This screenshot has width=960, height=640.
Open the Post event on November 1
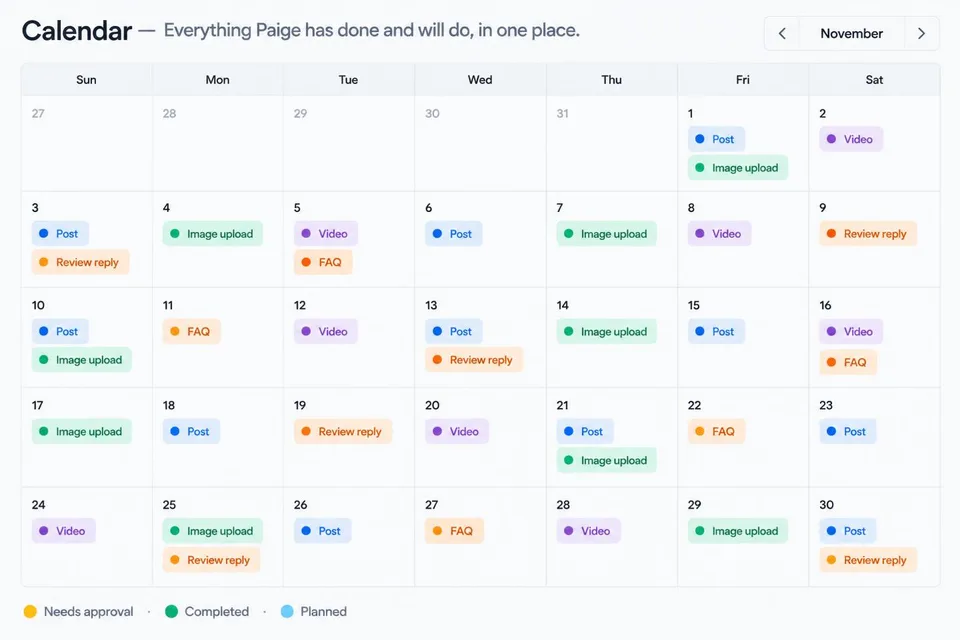tap(716, 139)
